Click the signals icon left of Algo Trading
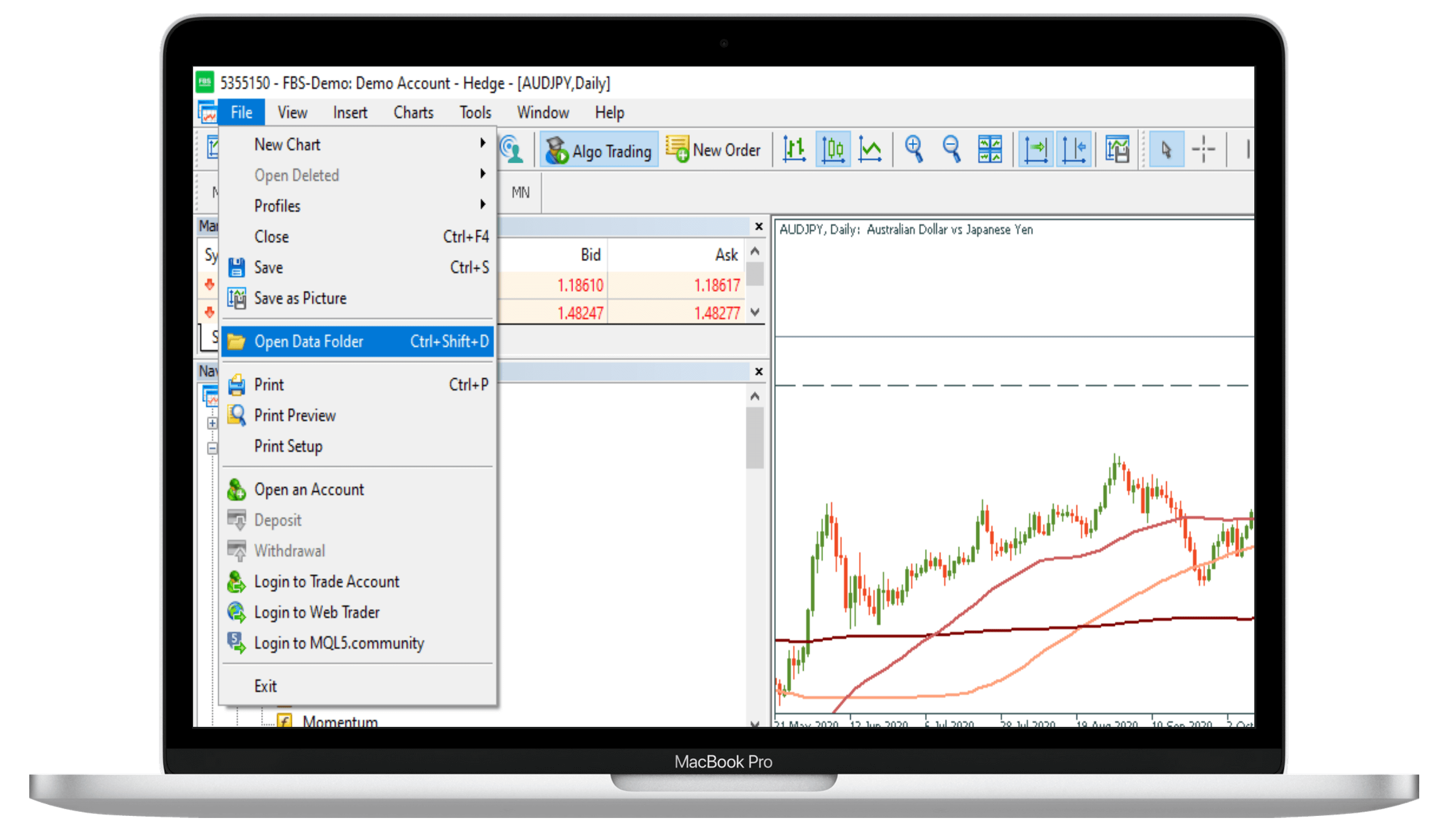Screen dimensions: 1452x840 513,149
